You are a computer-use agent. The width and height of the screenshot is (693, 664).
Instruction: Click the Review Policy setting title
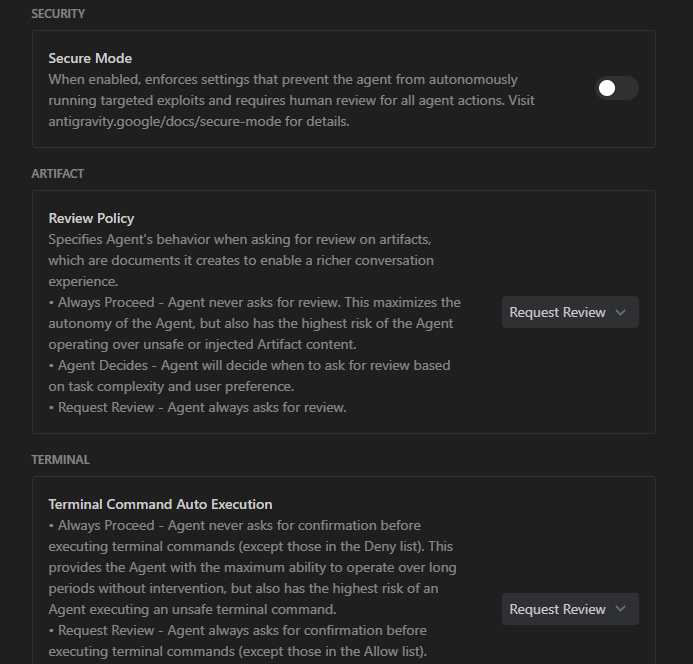(91, 219)
